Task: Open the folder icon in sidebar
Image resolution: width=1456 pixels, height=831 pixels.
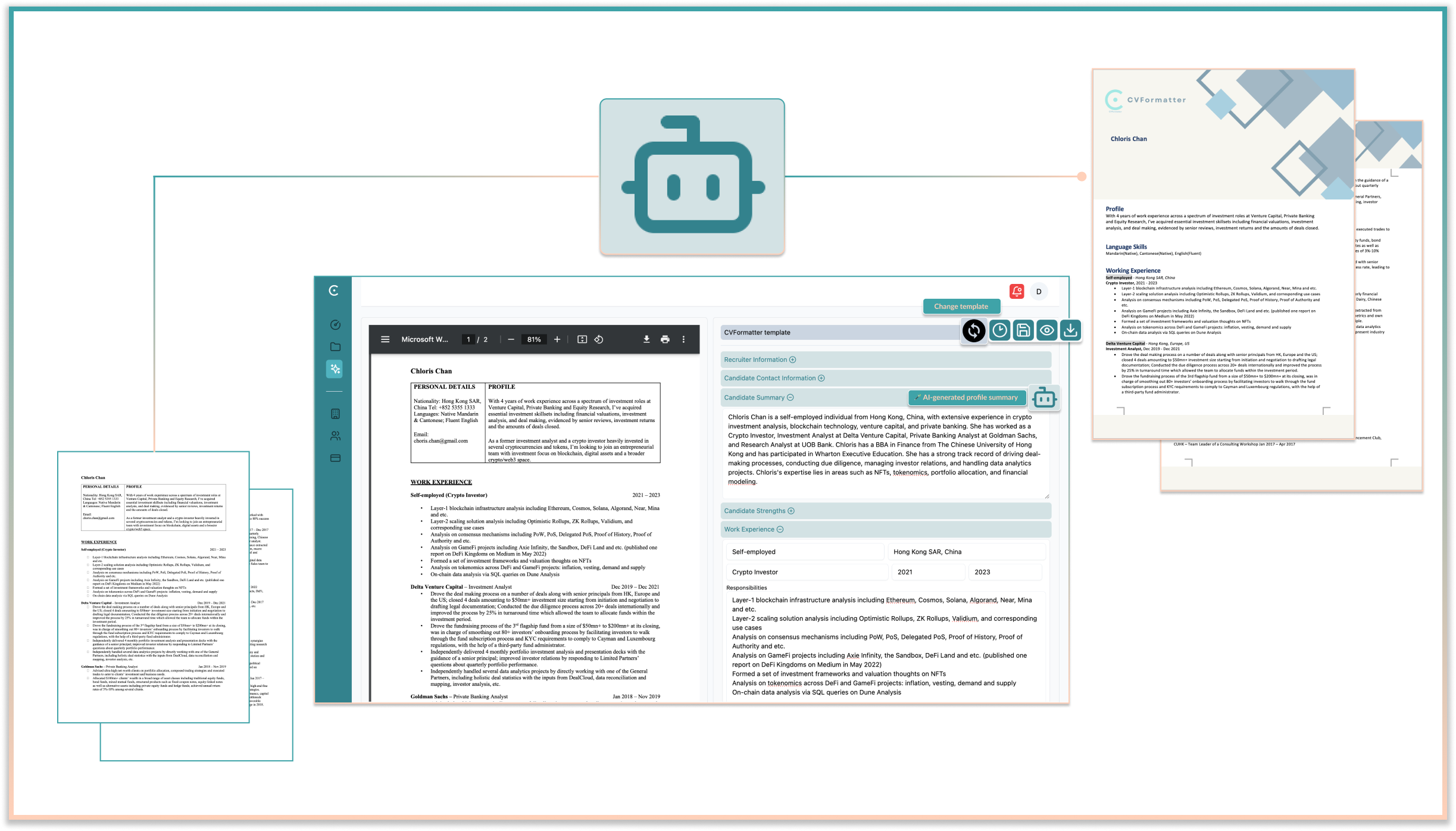Action: coord(335,347)
